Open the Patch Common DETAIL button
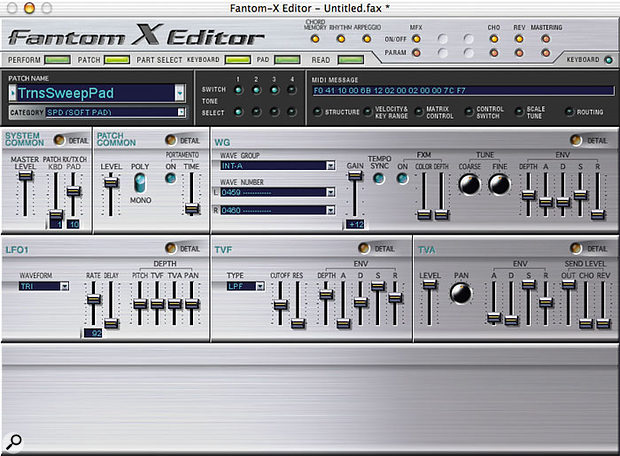This screenshot has height=456, width=620. tap(171, 140)
